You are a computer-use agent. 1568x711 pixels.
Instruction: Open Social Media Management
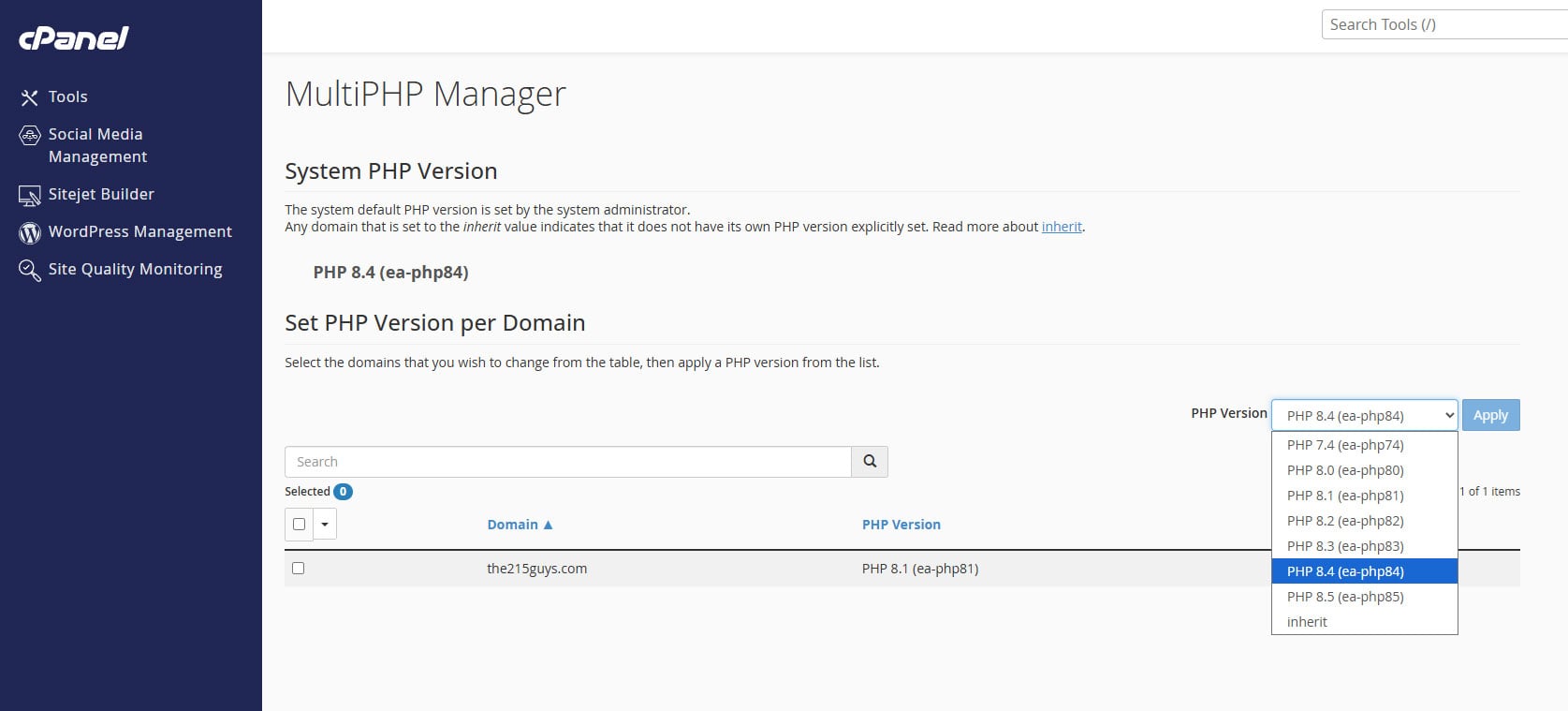click(x=97, y=145)
